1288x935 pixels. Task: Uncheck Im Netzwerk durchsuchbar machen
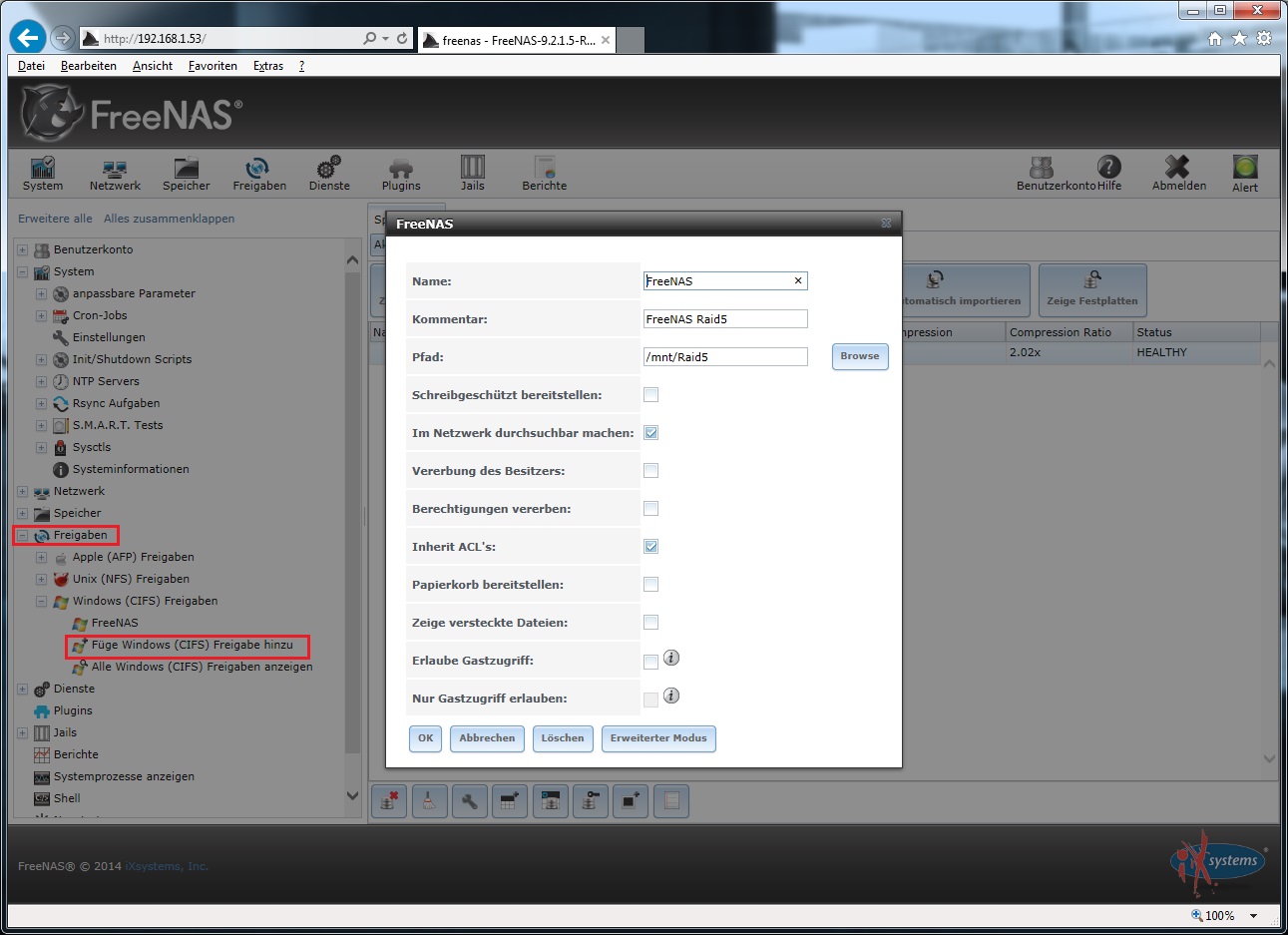650,433
